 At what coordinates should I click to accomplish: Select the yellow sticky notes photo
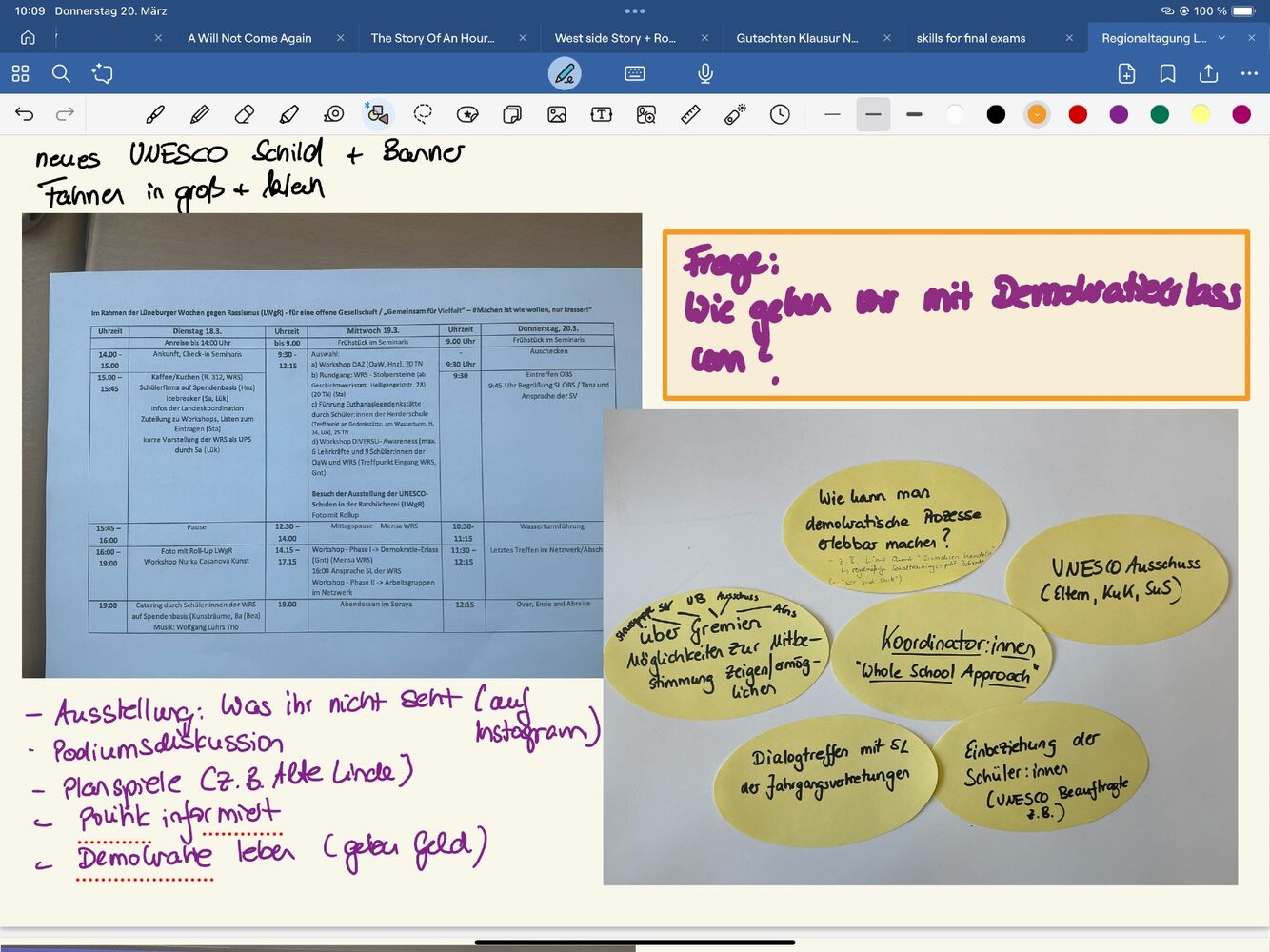click(921, 647)
